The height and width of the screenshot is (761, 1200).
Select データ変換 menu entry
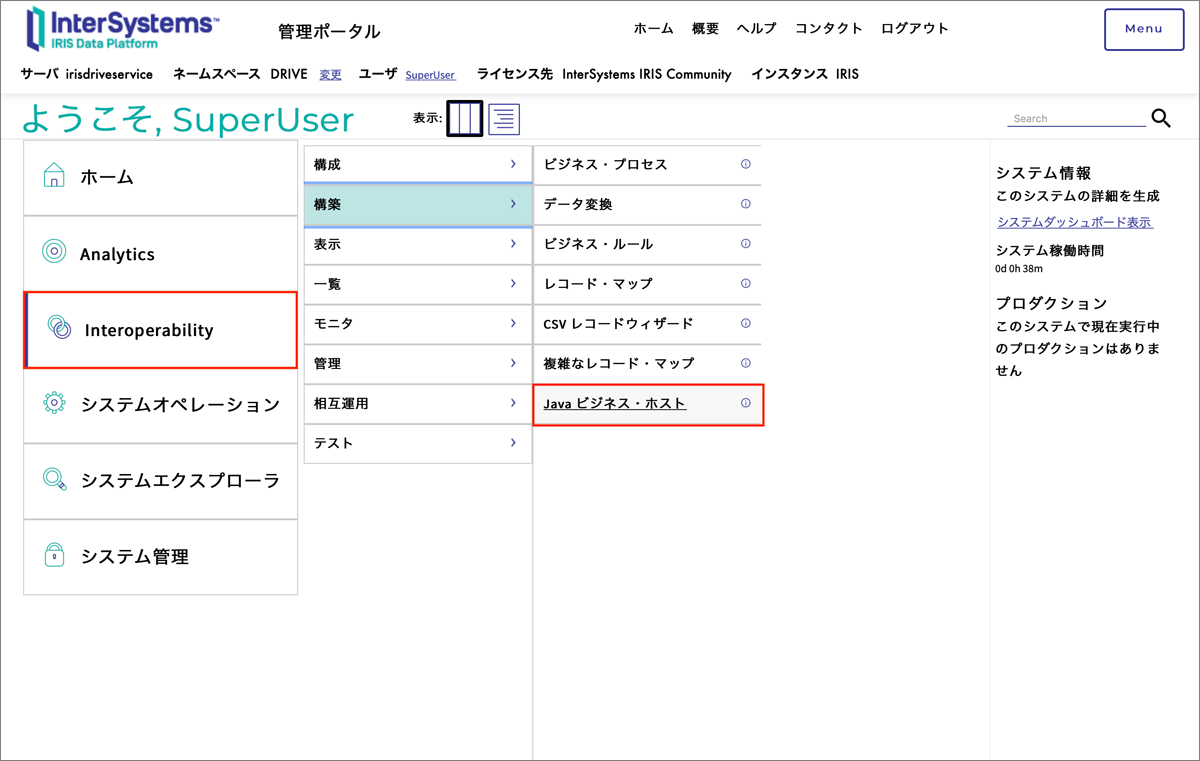coord(578,204)
